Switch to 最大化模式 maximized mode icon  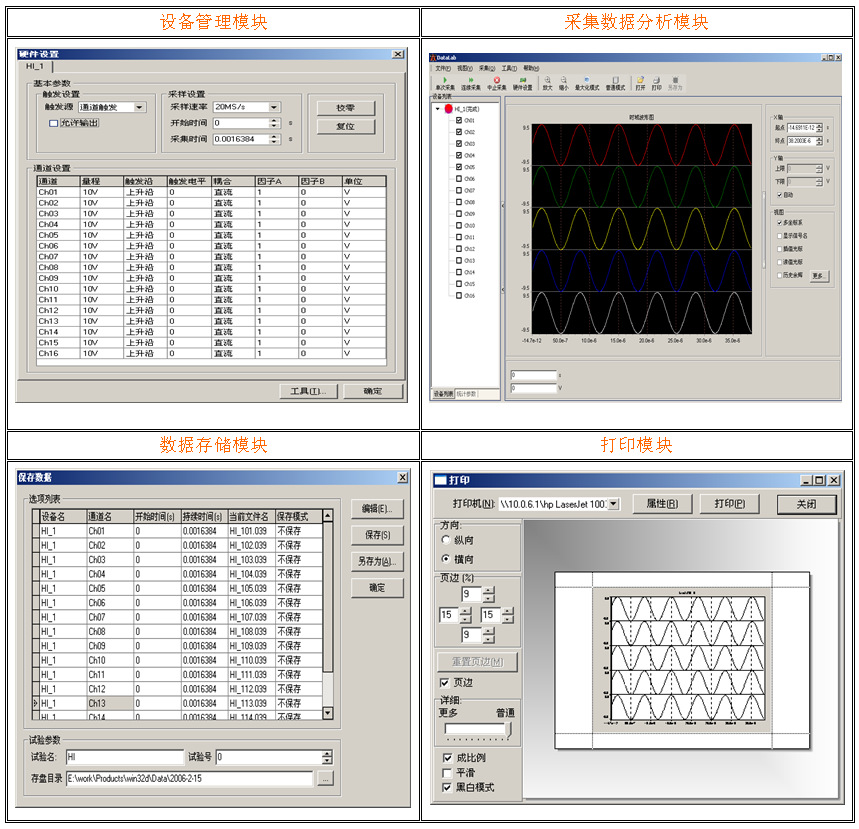587,80
